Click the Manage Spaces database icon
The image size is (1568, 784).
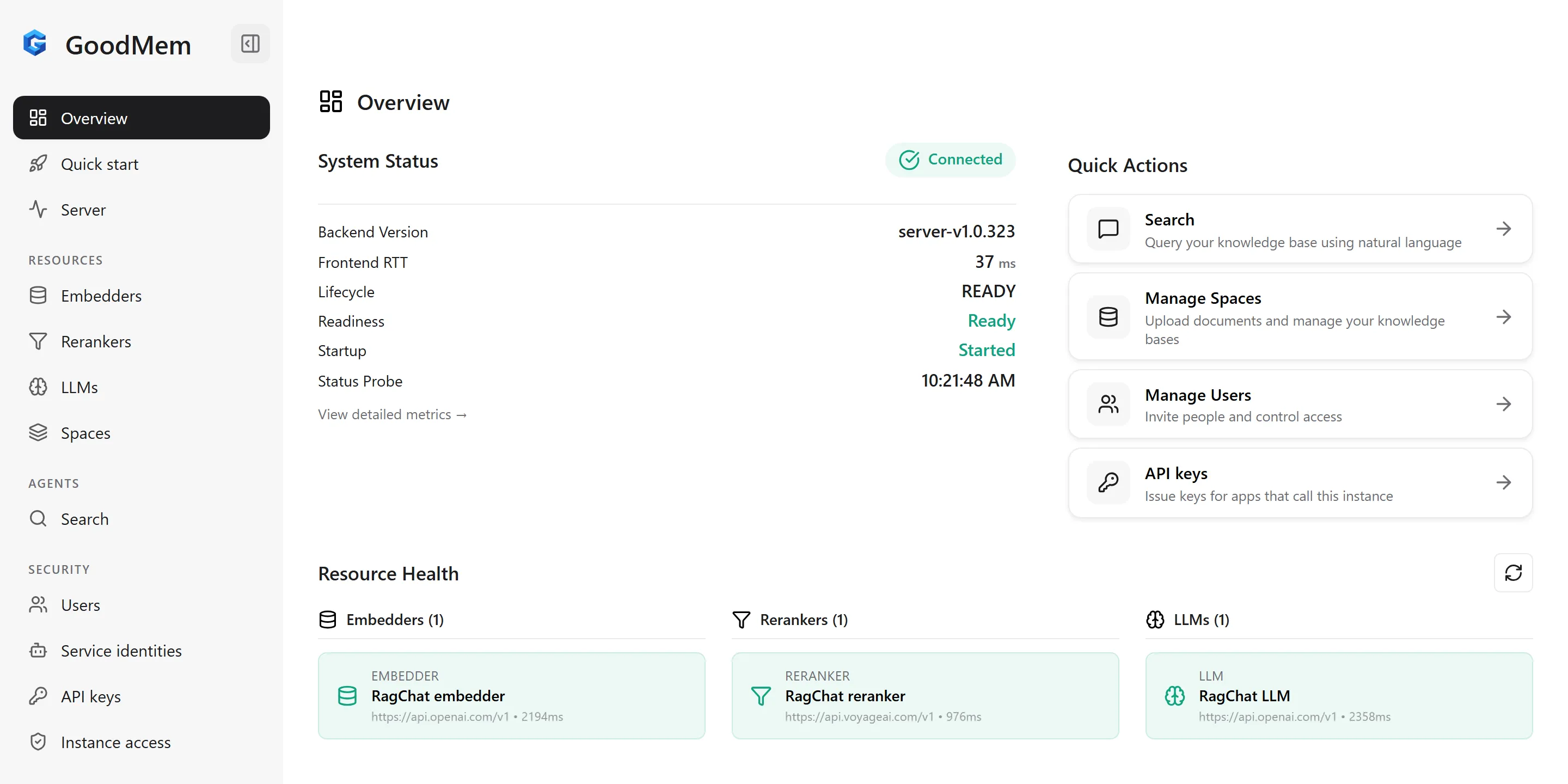[1108, 316]
